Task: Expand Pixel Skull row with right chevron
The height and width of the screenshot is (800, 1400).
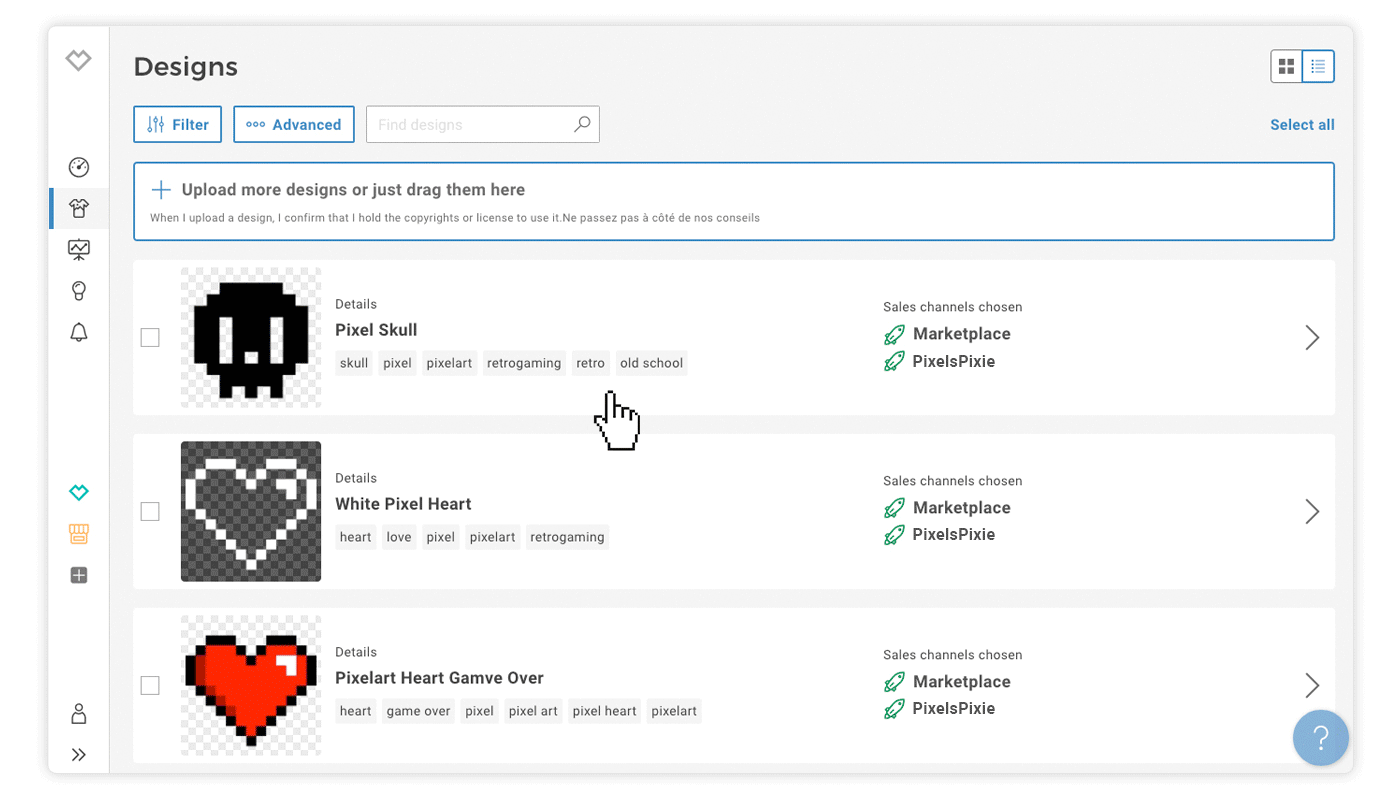Action: pyautogui.click(x=1312, y=337)
